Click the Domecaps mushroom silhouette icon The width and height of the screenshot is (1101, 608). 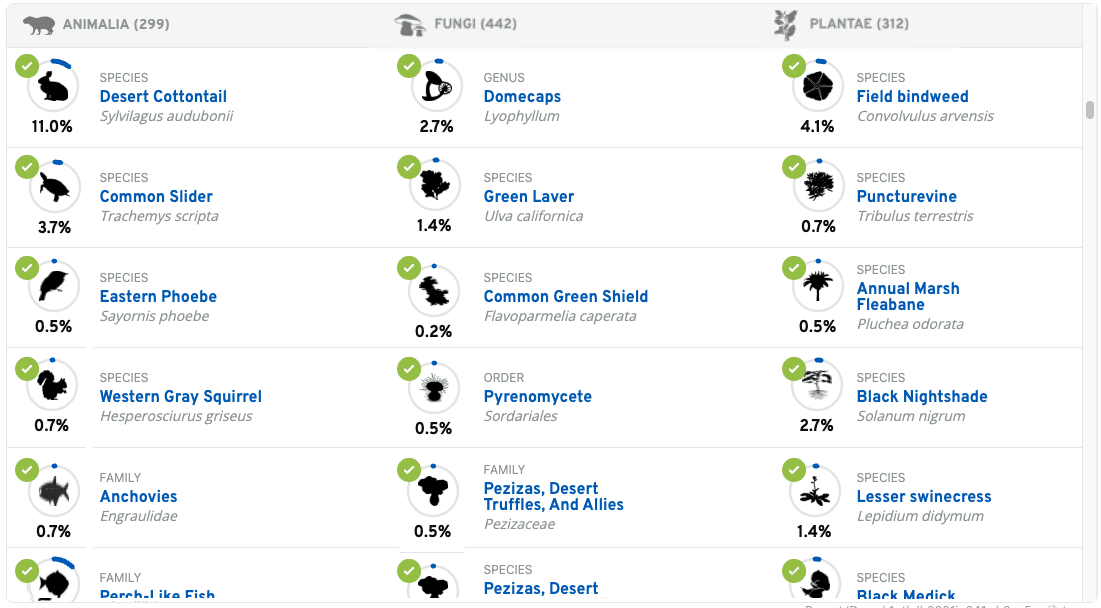(x=437, y=87)
